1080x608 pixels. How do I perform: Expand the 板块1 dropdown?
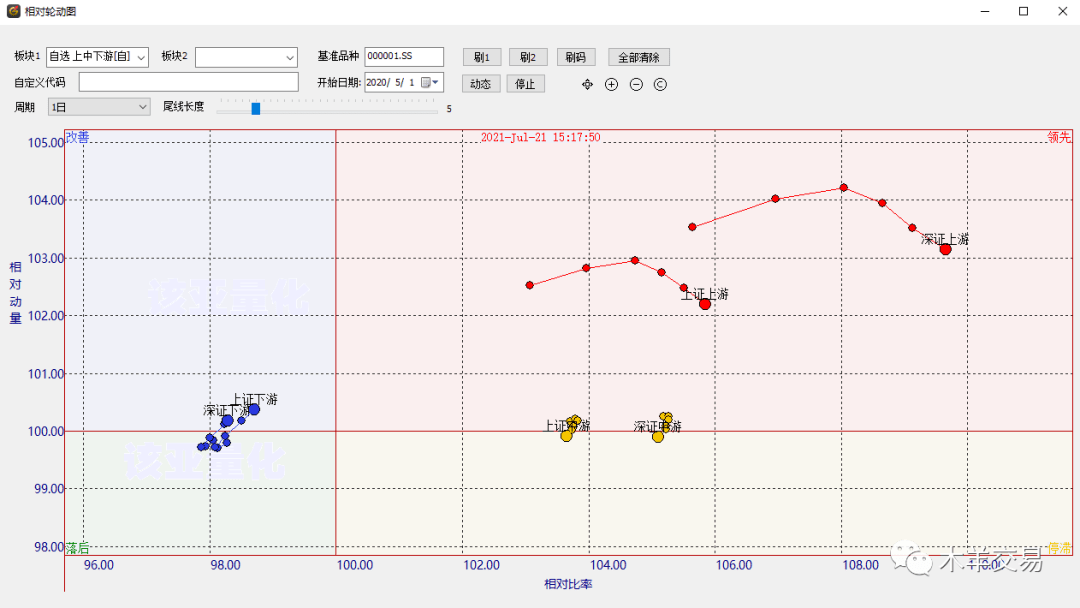point(141,58)
